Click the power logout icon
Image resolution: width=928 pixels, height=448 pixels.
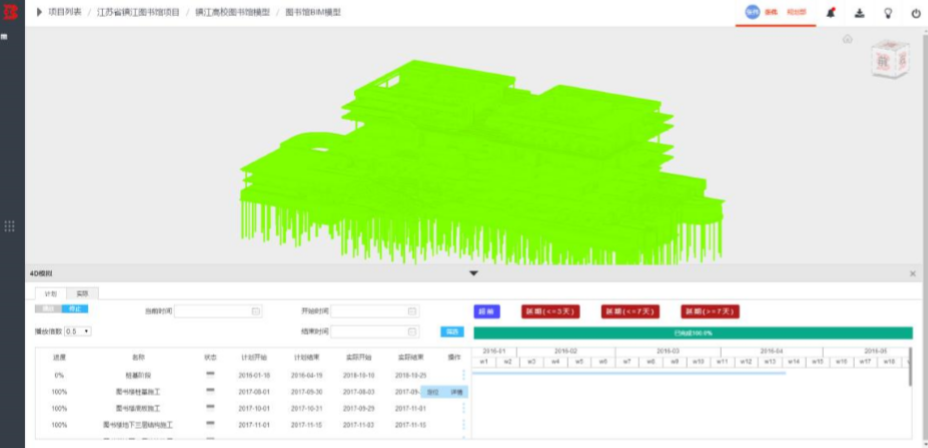click(x=916, y=13)
